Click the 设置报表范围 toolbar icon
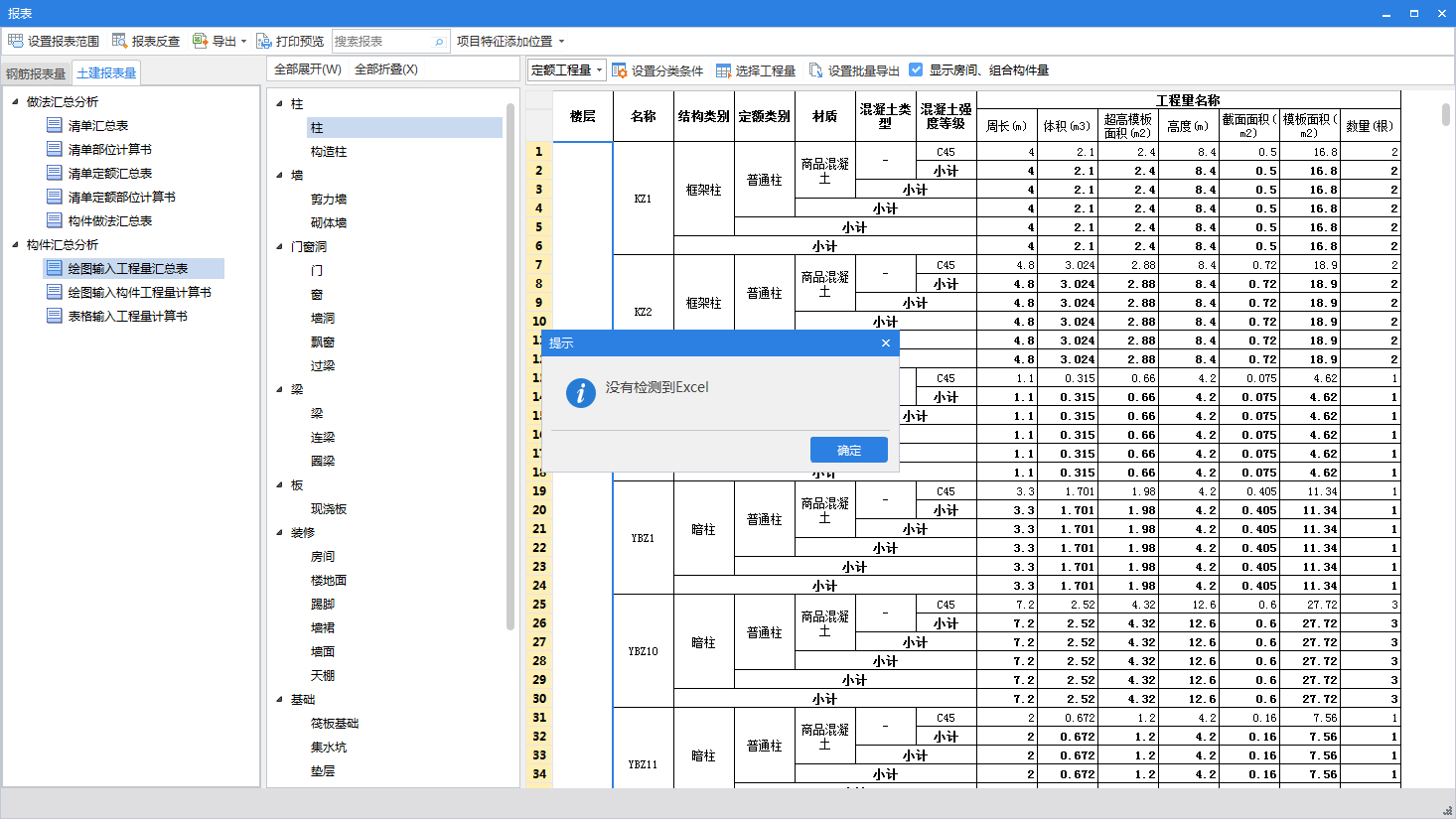The height and width of the screenshot is (819, 1456). coord(15,41)
